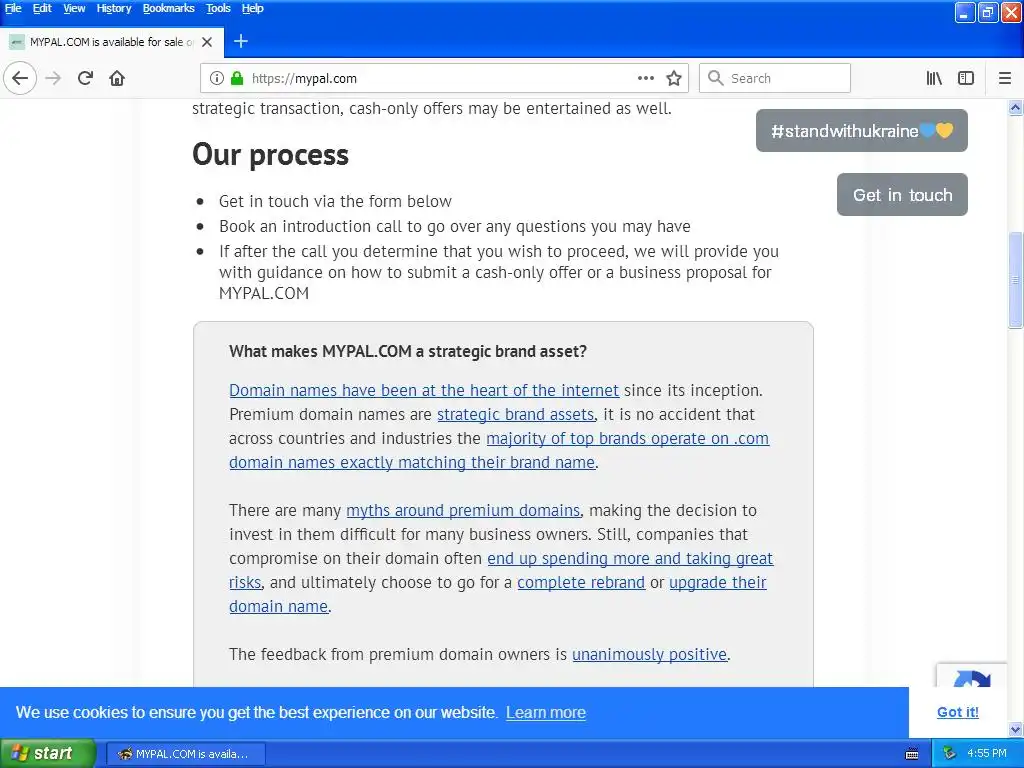Click the scrollbar up arrow

1016,108
